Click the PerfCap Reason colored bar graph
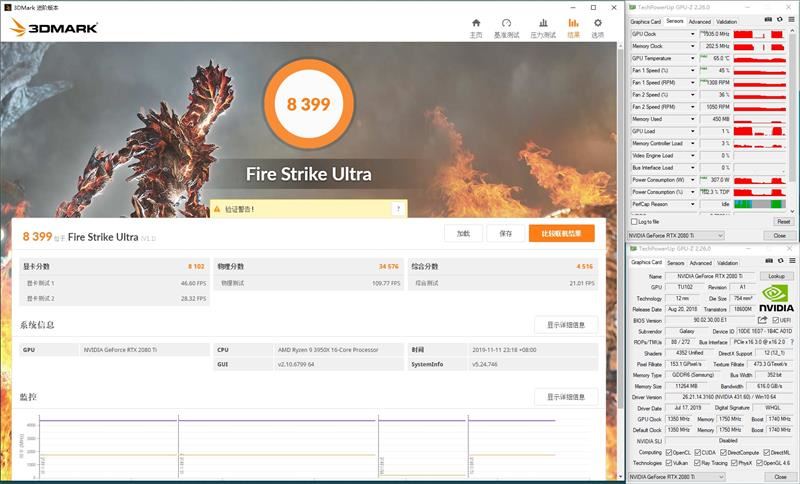Image resolution: width=800 pixels, height=484 pixels. 760,205
